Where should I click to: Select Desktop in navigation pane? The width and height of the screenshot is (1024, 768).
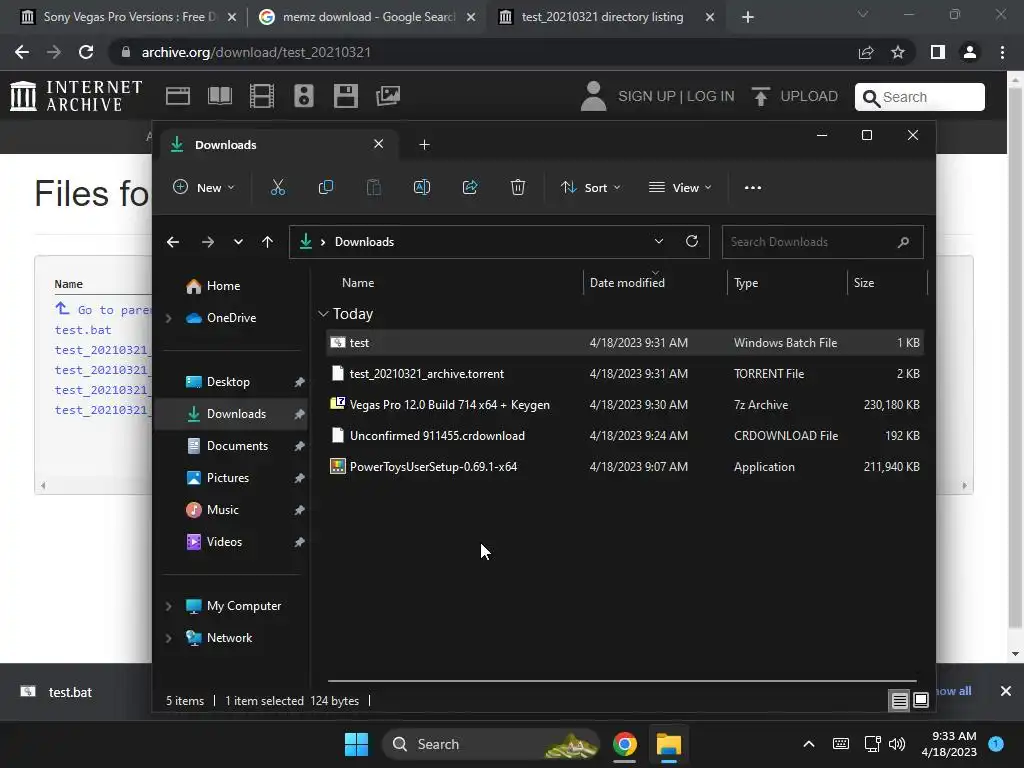[228, 382]
